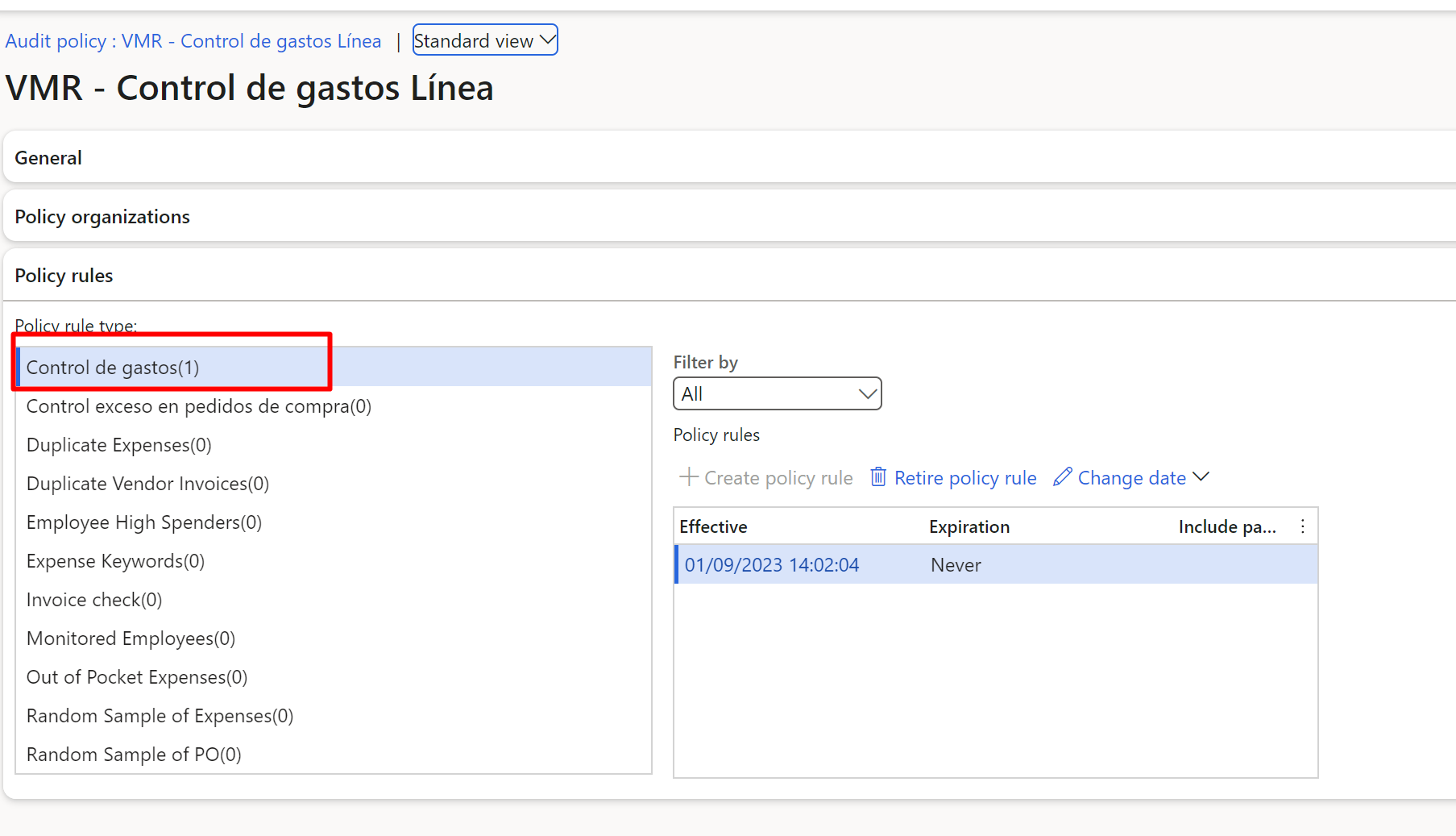Sort by Effective column header
The width and height of the screenshot is (1456, 836).
pyautogui.click(x=713, y=526)
